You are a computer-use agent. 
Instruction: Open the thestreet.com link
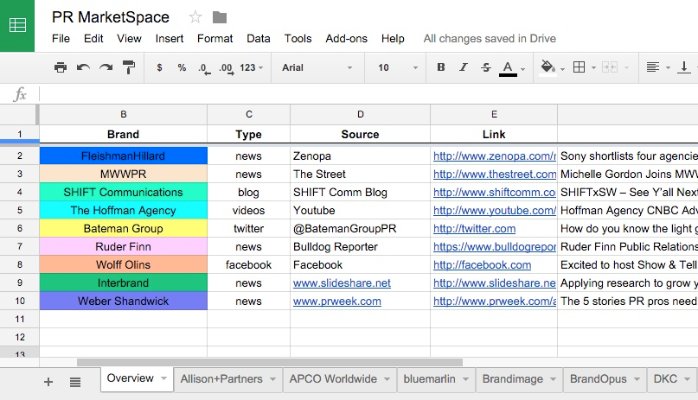click(495, 174)
